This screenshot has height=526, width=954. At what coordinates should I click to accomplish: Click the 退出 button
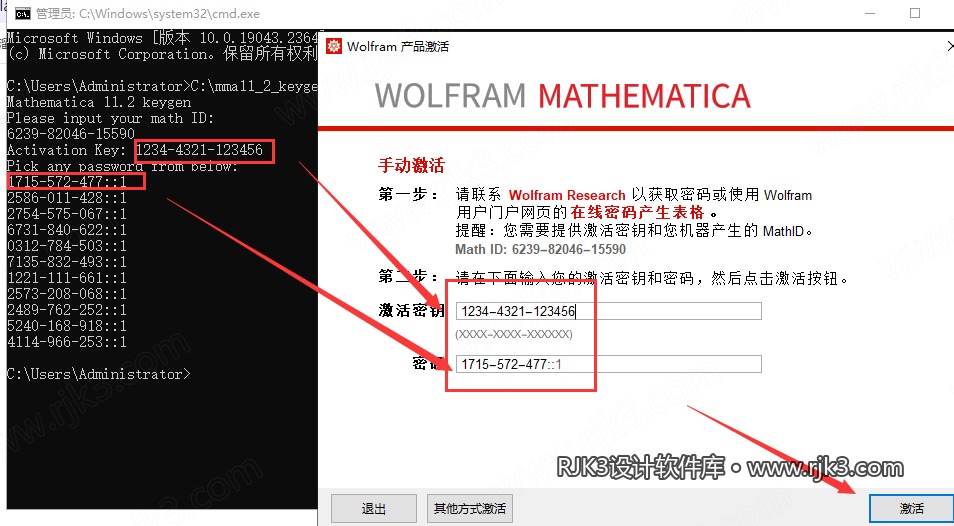point(374,508)
